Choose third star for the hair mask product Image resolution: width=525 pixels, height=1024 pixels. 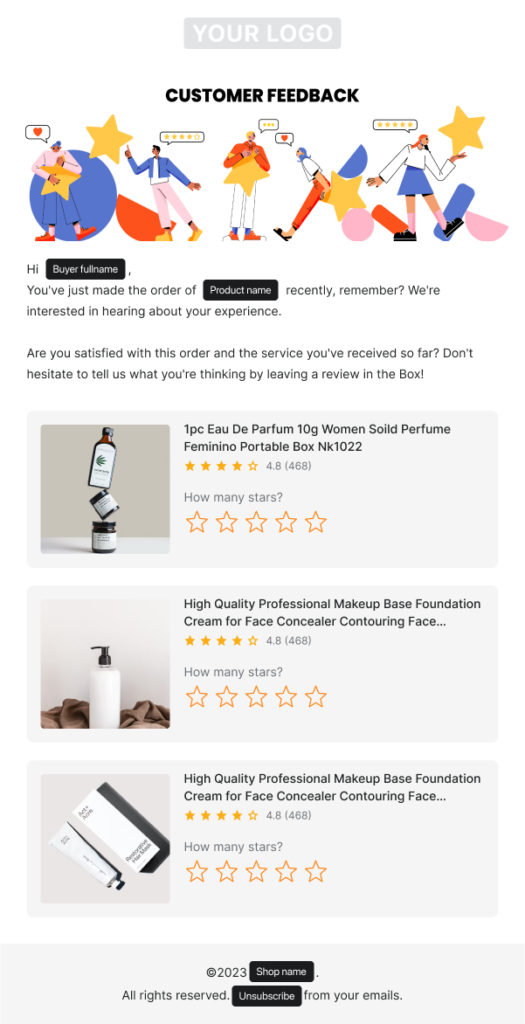click(256, 872)
